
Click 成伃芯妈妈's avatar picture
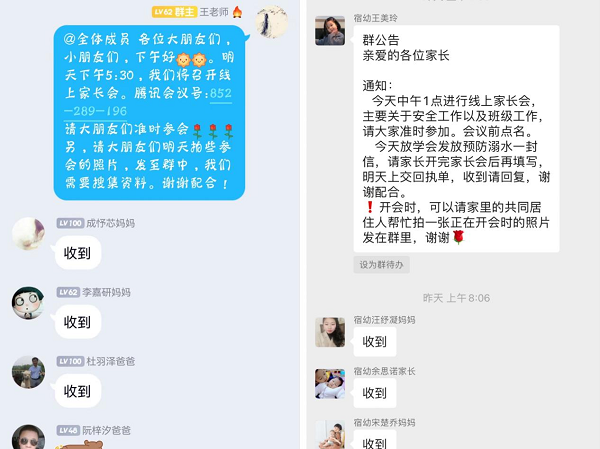point(28,233)
